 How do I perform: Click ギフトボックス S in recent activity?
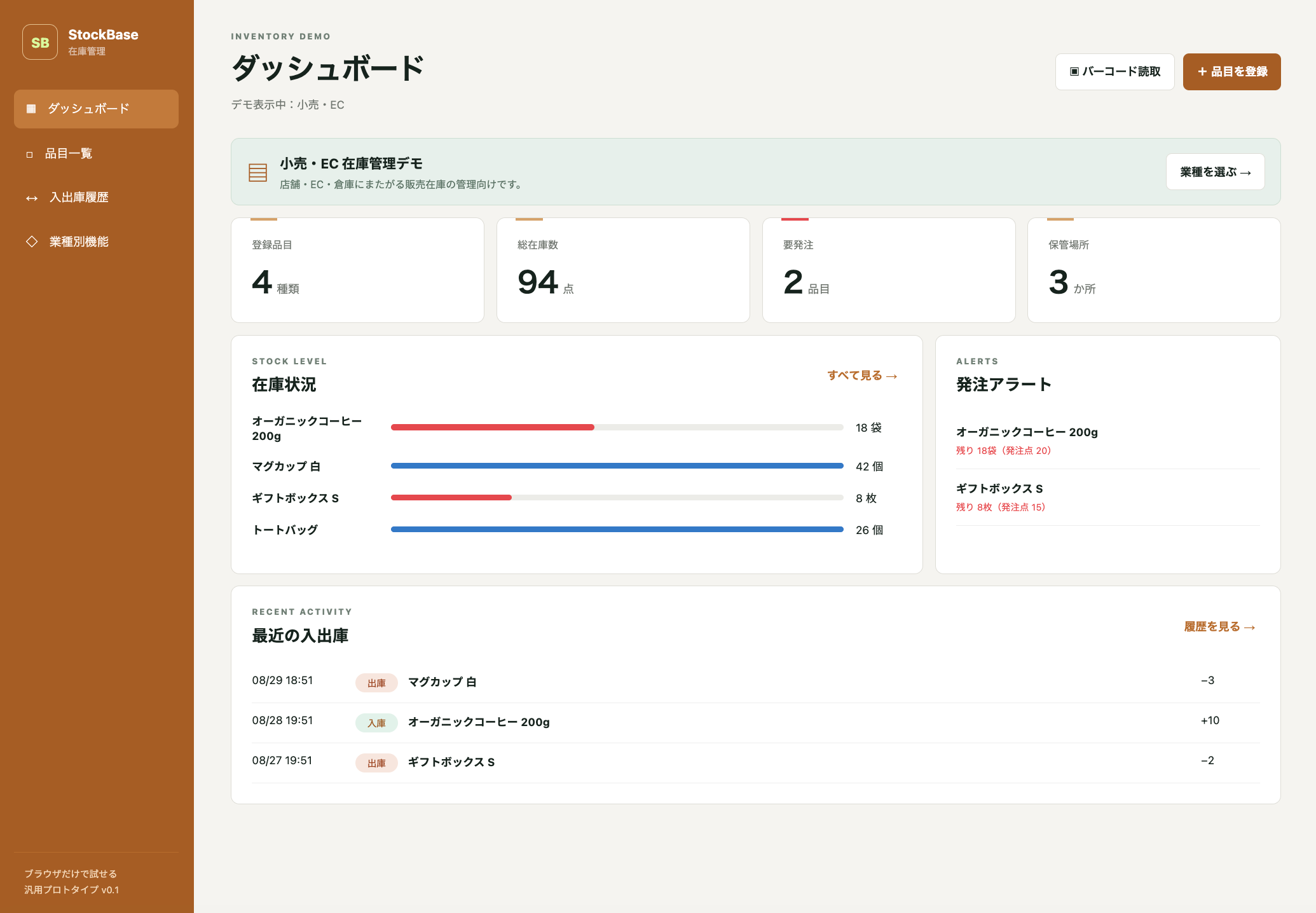click(451, 762)
